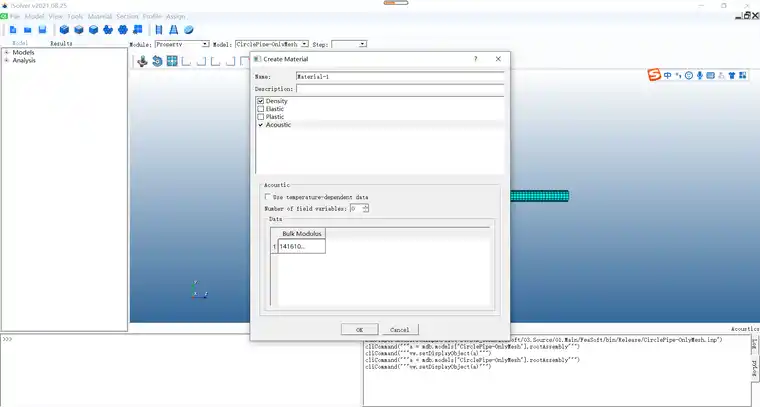Click the Number of field variables spinner arrows
This screenshot has height=407, width=760.
[365, 208]
